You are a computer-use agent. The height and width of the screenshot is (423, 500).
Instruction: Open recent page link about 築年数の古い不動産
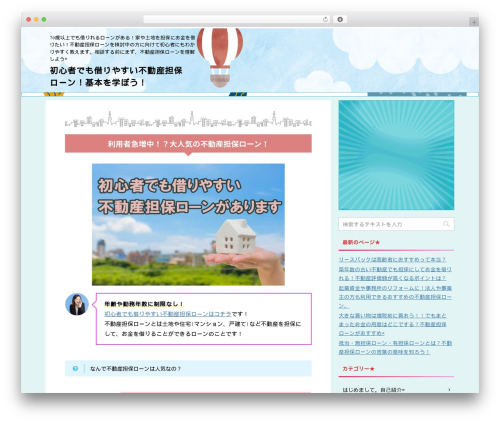(395, 273)
